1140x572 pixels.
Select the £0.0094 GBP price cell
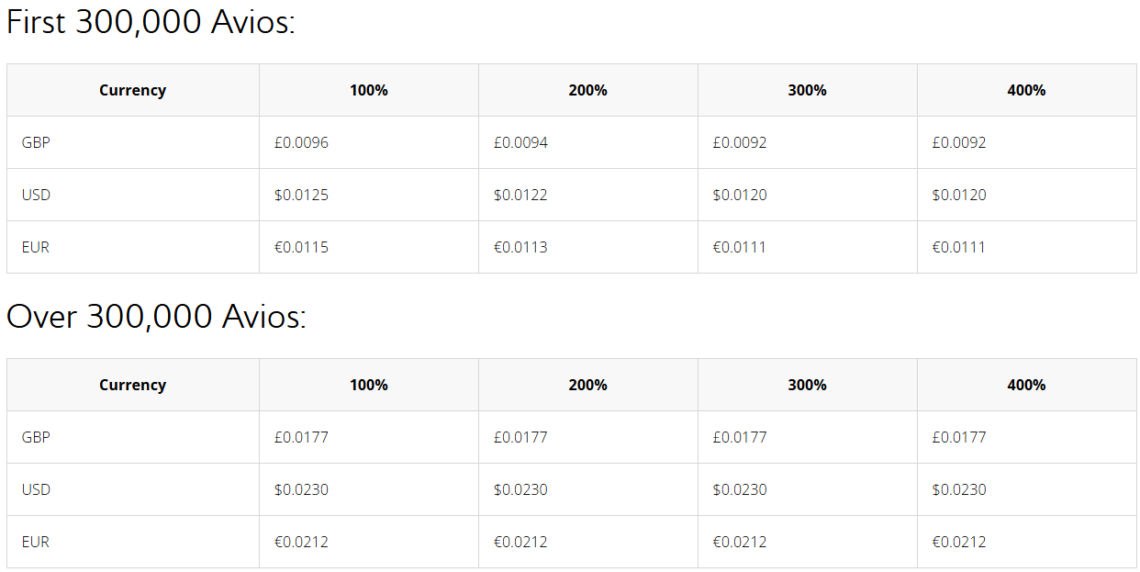pos(520,143)
